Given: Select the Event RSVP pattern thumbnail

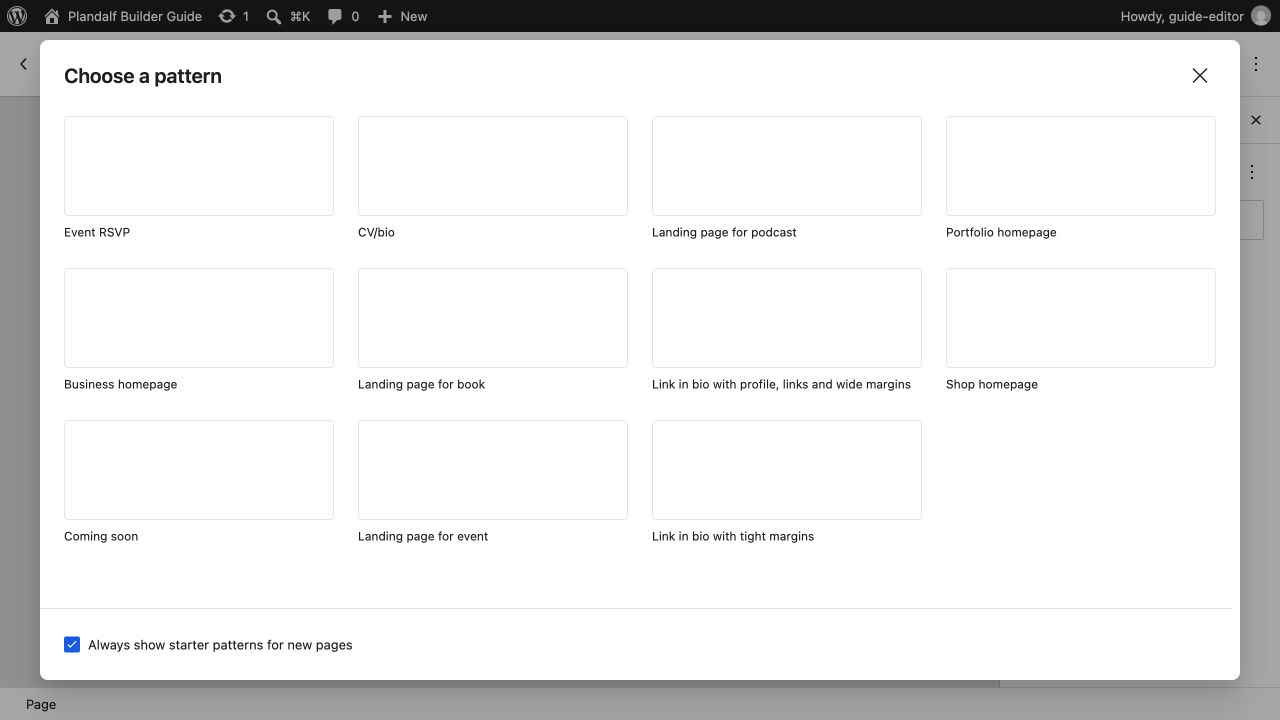Looking at the screenshot, I should point(199,166).
